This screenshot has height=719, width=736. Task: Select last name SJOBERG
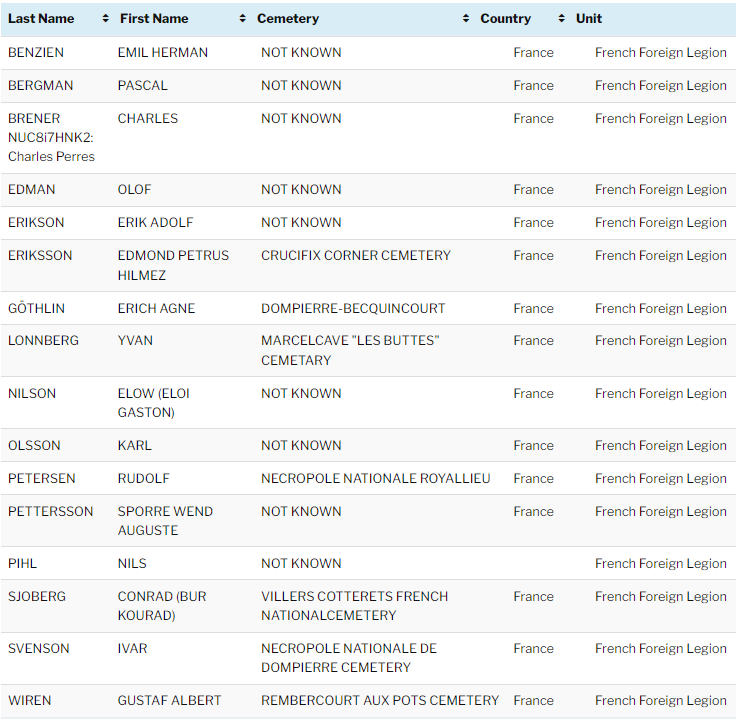click(37, 596)
